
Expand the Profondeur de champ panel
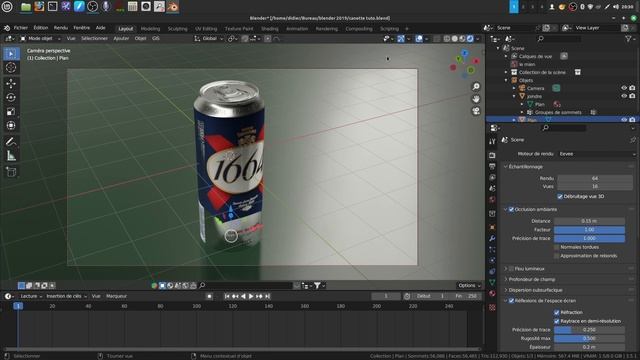[x=532, y=280]
